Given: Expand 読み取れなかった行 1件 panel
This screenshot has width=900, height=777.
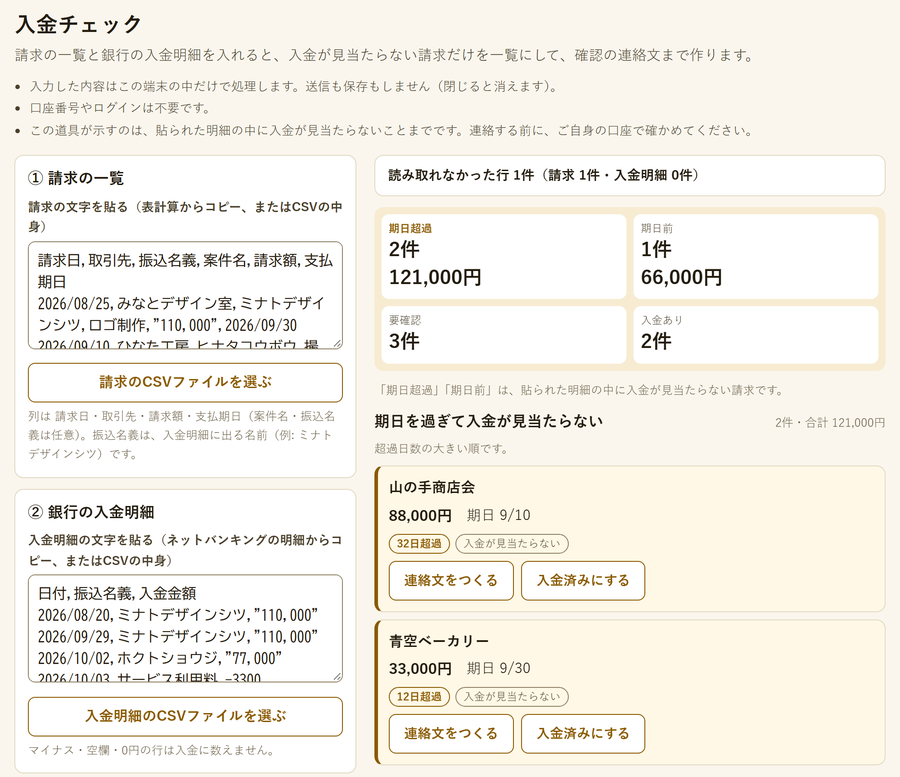Looking at the screenshot, I should tap(630, 175).
